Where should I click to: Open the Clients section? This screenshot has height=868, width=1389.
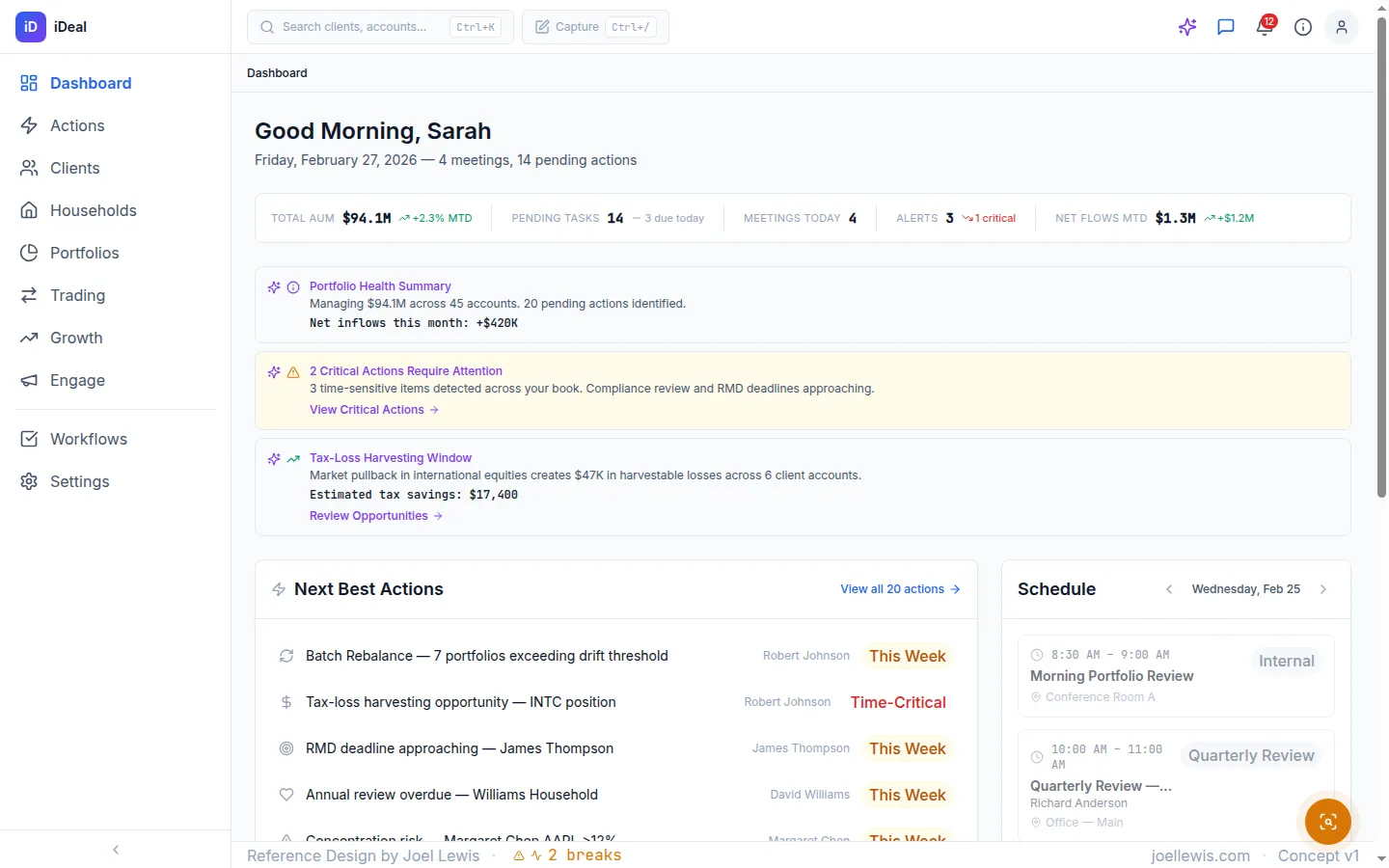tap(73, 168)
